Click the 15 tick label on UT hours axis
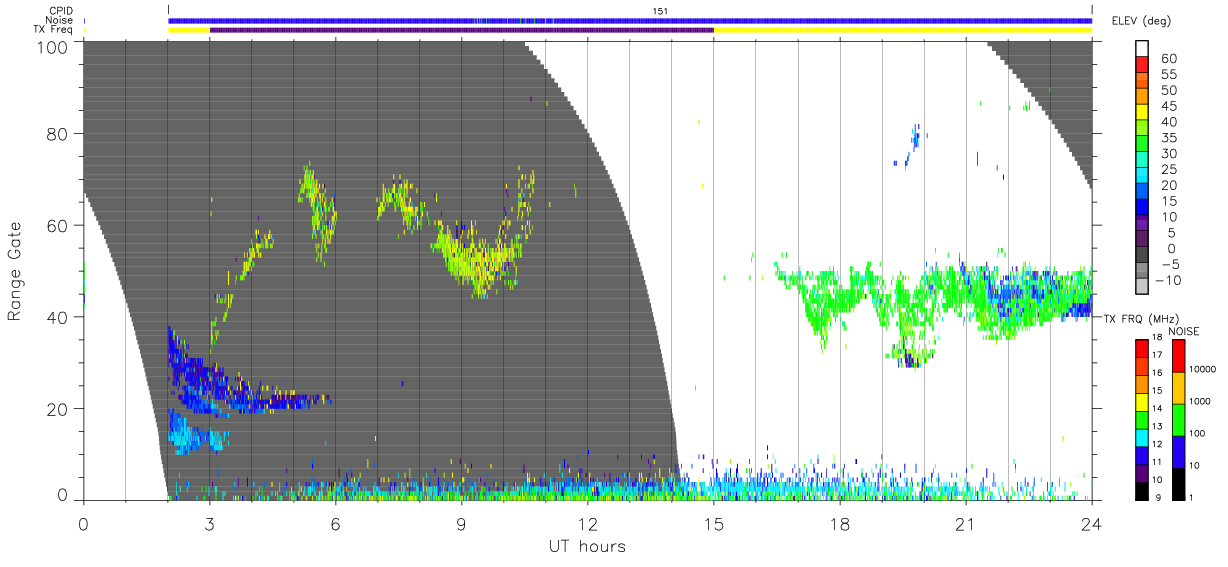1228x567 pixels. pos(714,523)
